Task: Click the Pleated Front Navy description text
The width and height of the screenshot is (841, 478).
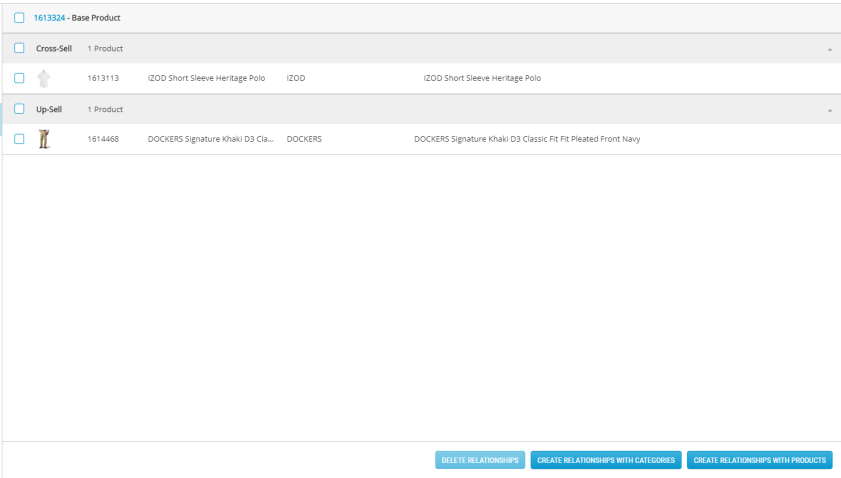Action: [526, 139]
